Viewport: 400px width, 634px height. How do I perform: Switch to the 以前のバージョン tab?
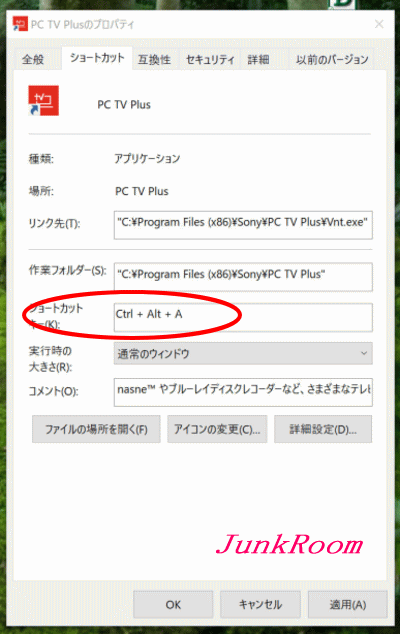coord(332,60)
